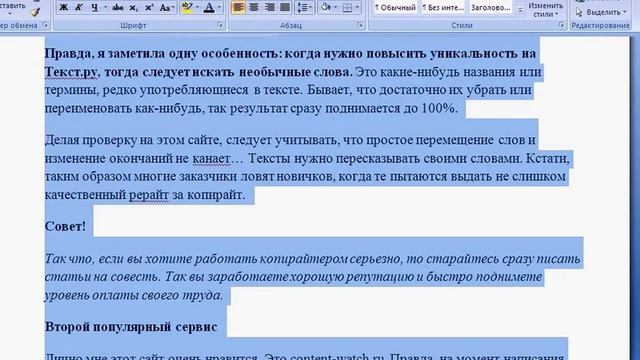Click the word 'копирайтером' in italic text
The width and height of the screenshot is (640, 360).
coord(304,259)
